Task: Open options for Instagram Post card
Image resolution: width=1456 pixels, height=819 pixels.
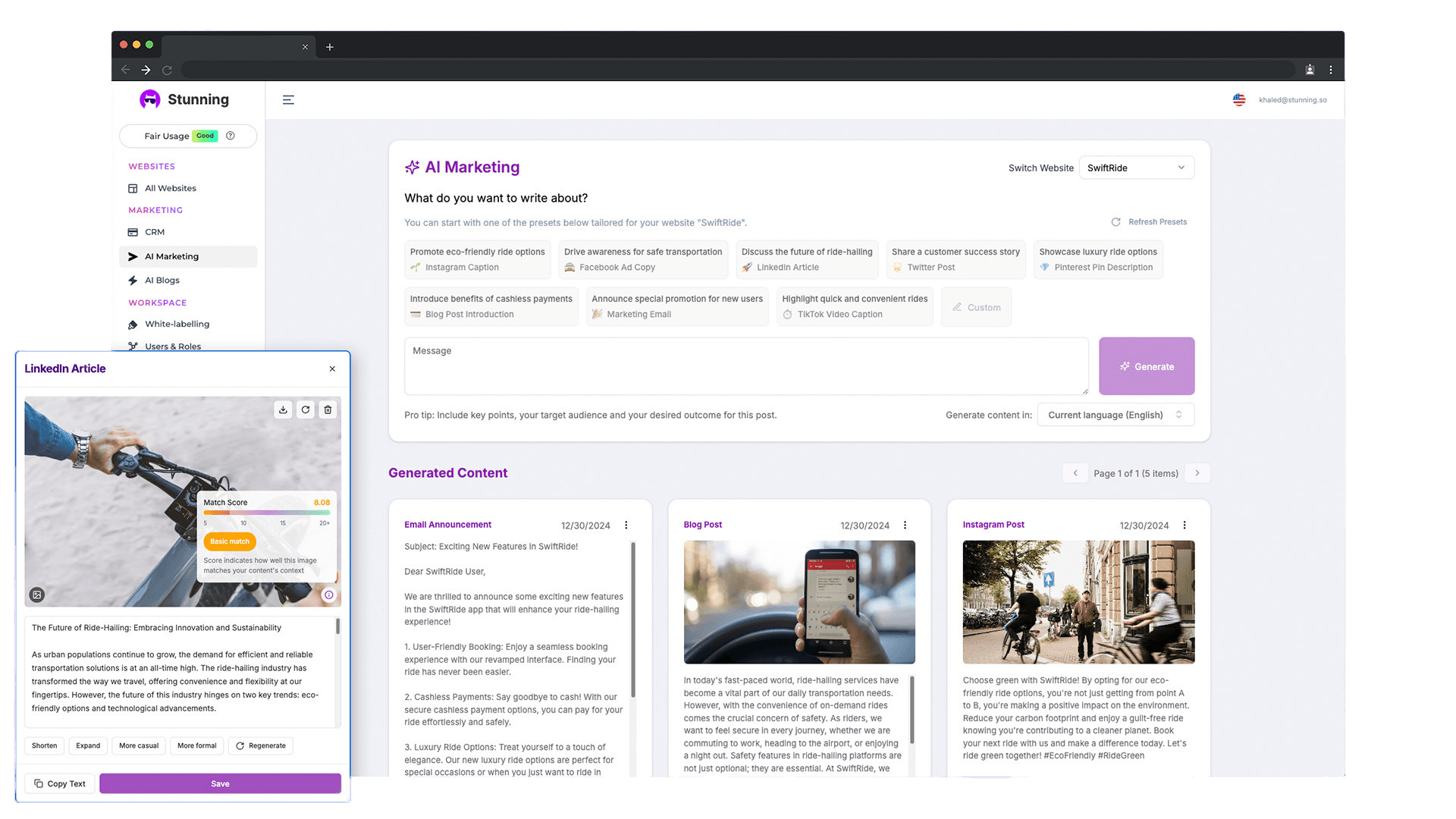Action: pyautogui.click(x=1185, y=525)
